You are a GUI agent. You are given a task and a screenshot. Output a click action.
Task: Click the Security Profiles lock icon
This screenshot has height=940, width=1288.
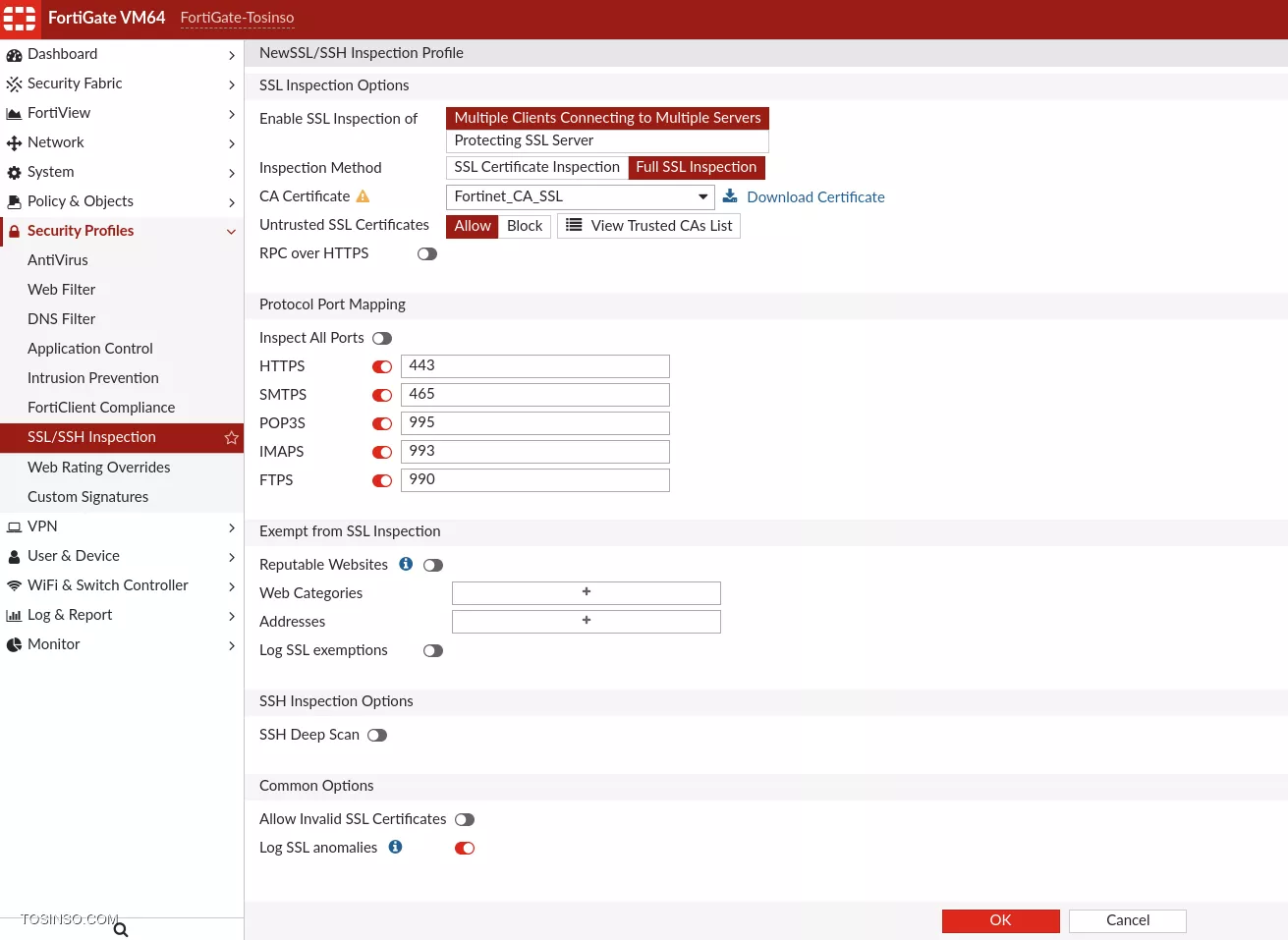click(15, 232)
